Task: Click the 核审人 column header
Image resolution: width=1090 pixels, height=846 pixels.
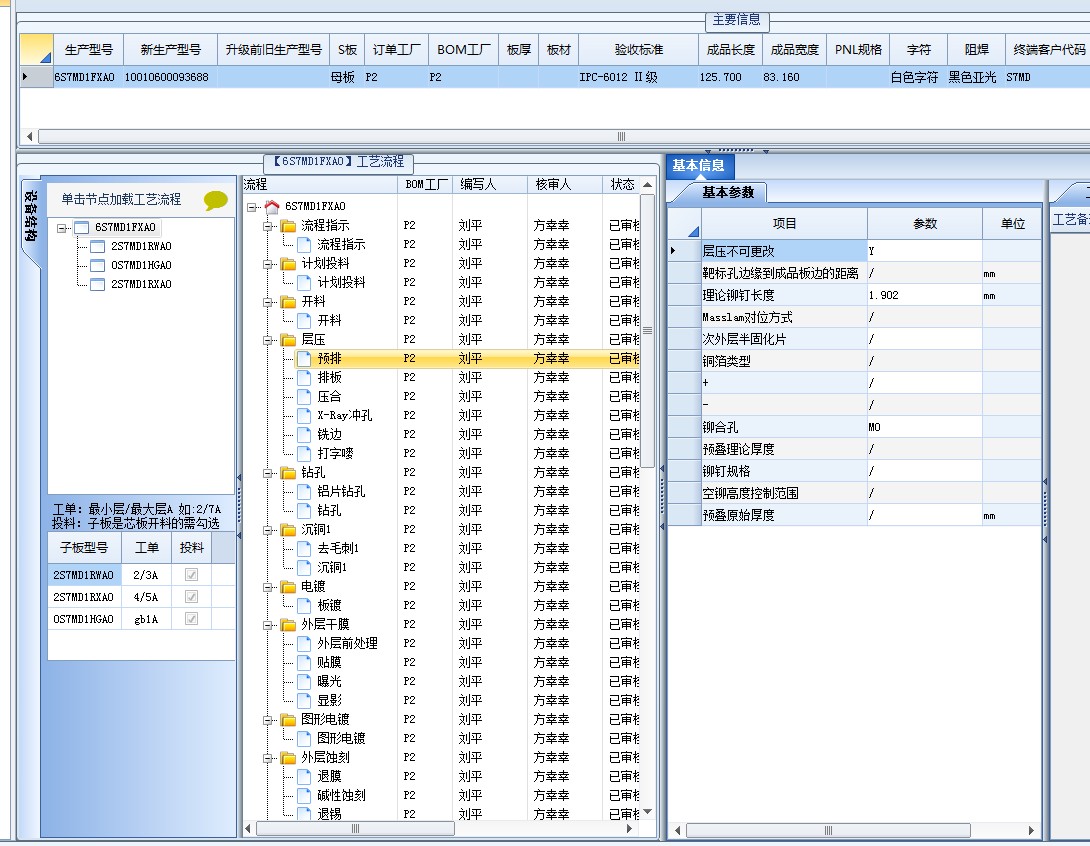Action: pos(564,184)
